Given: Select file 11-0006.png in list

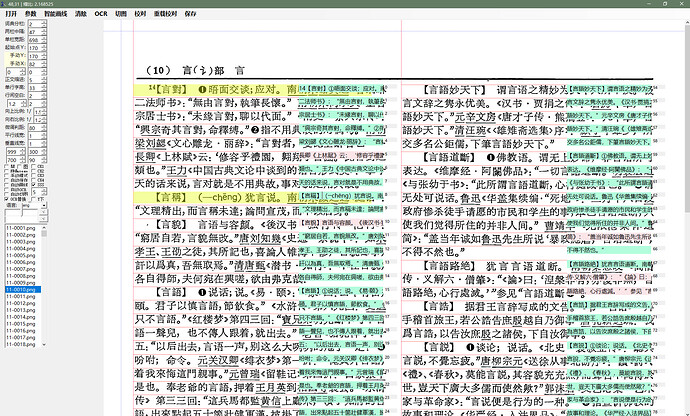Looking at the screenshot, I should click(21, 262).
